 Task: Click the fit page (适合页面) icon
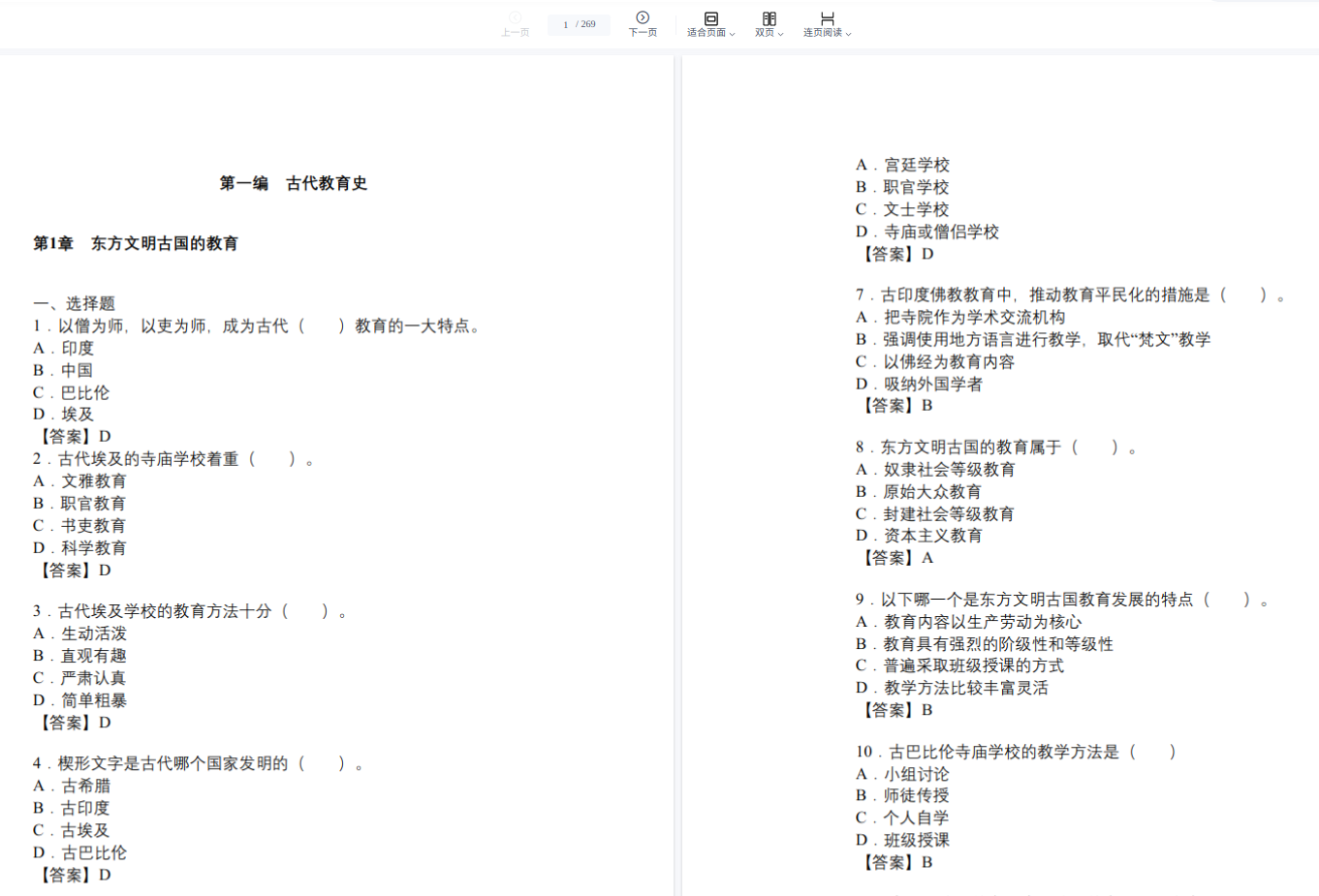pos(710,18)
